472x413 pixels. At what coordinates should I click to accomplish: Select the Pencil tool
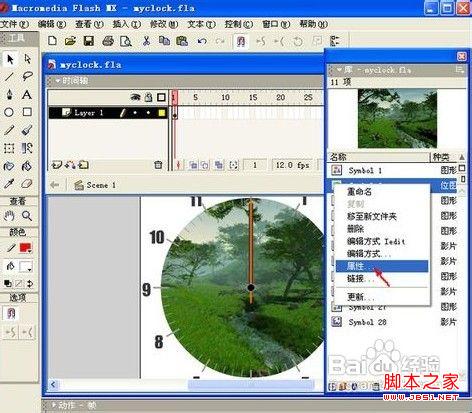pyautogui.click(x=9, y=130)
